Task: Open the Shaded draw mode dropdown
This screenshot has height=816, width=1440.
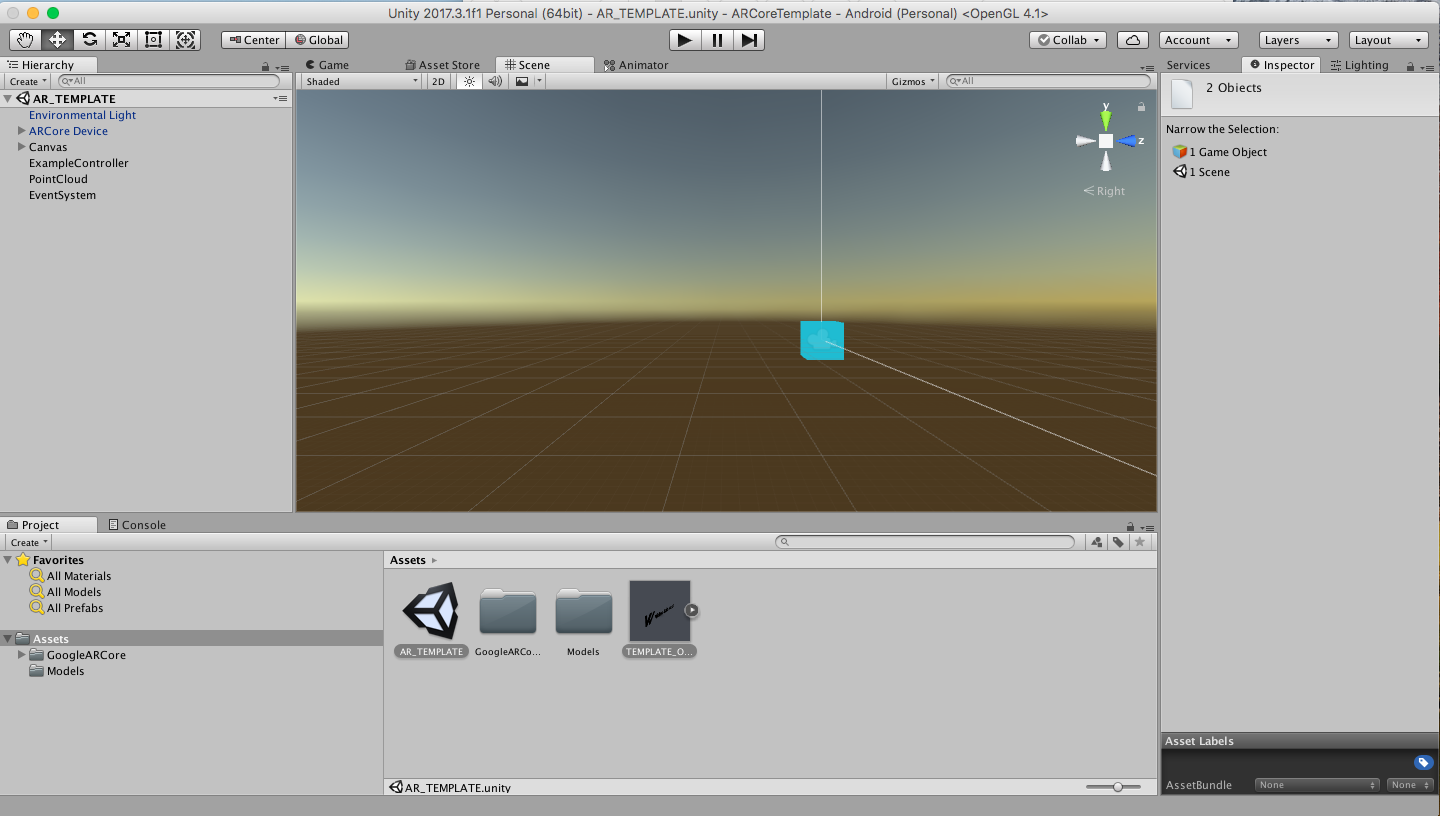Action: 362,82
